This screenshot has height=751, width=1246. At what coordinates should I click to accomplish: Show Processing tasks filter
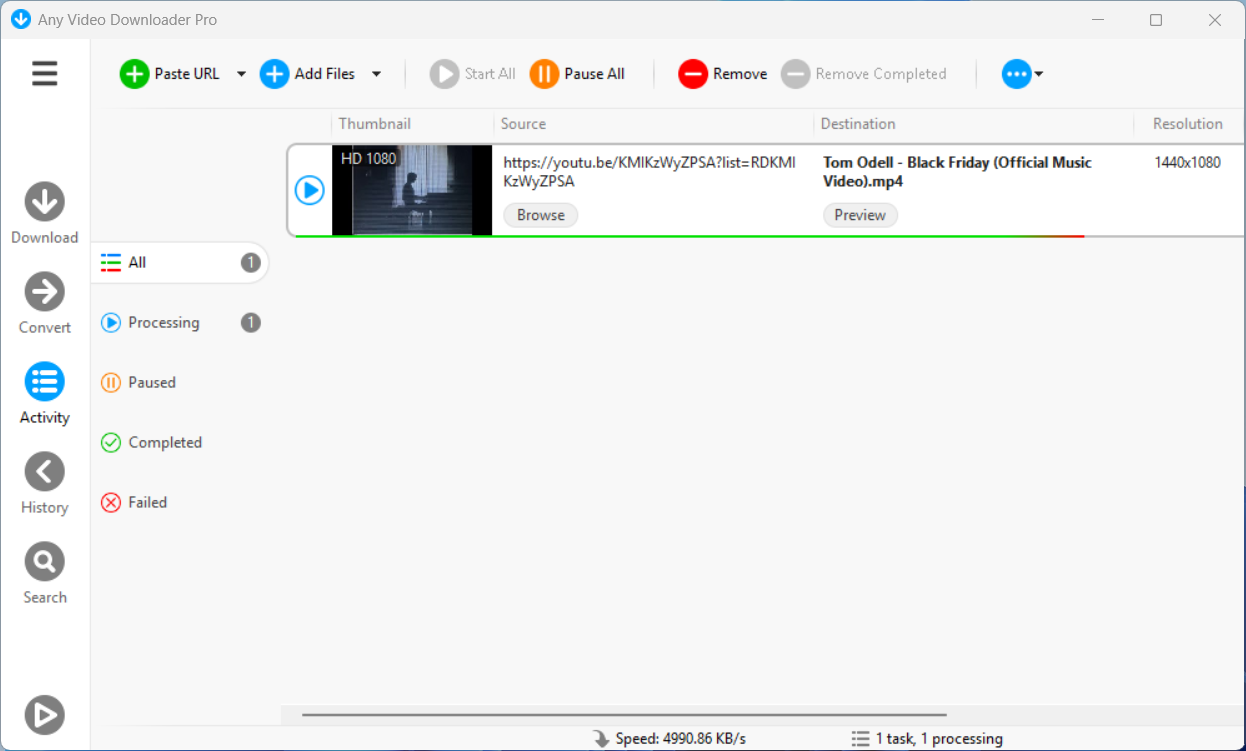pyautogui.click(x=163, y=323)
